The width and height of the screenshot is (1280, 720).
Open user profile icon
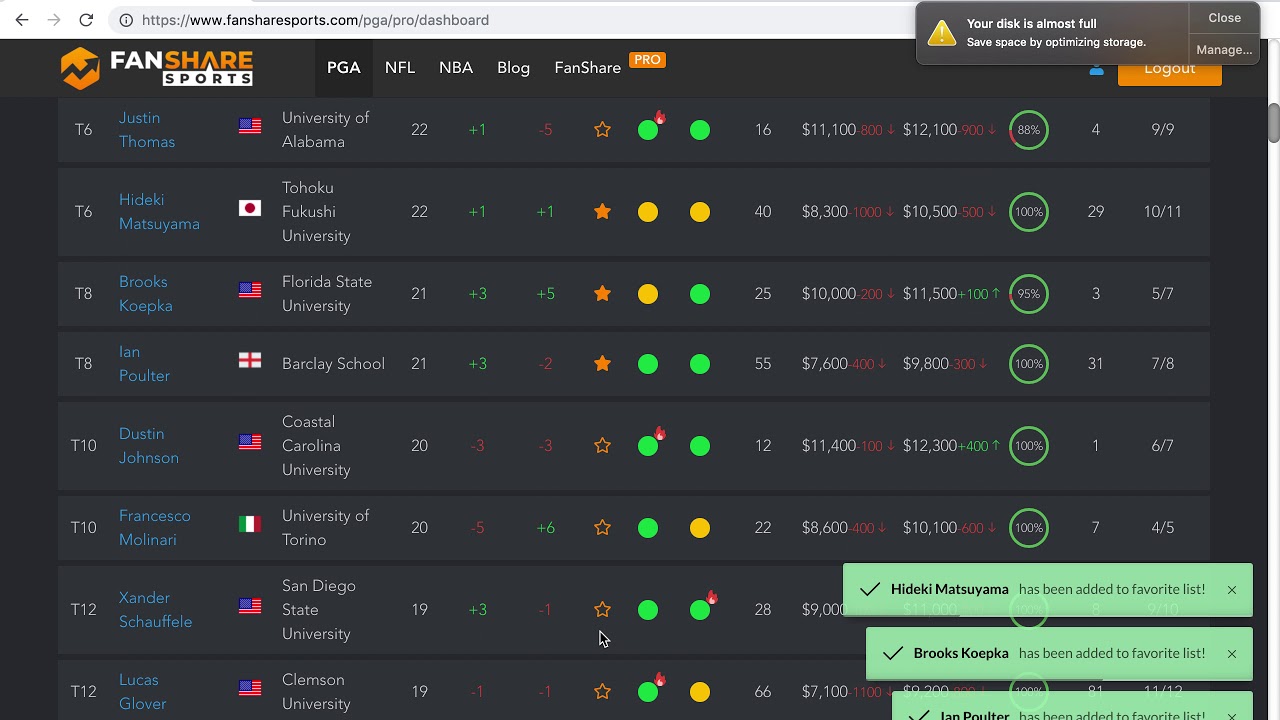click(1096, 69)
